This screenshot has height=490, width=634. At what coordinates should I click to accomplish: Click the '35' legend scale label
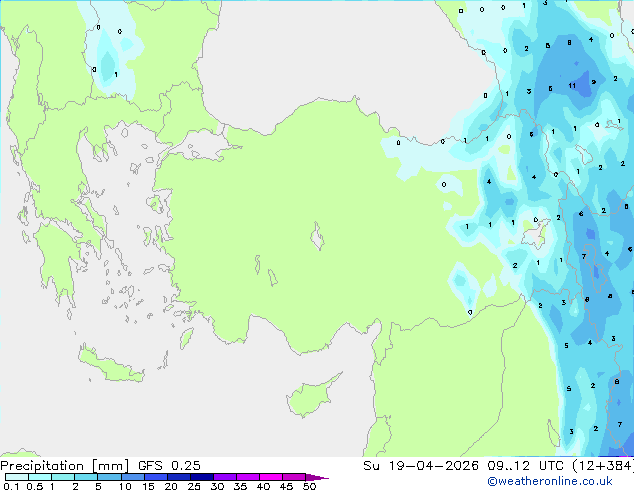[240, 486]
